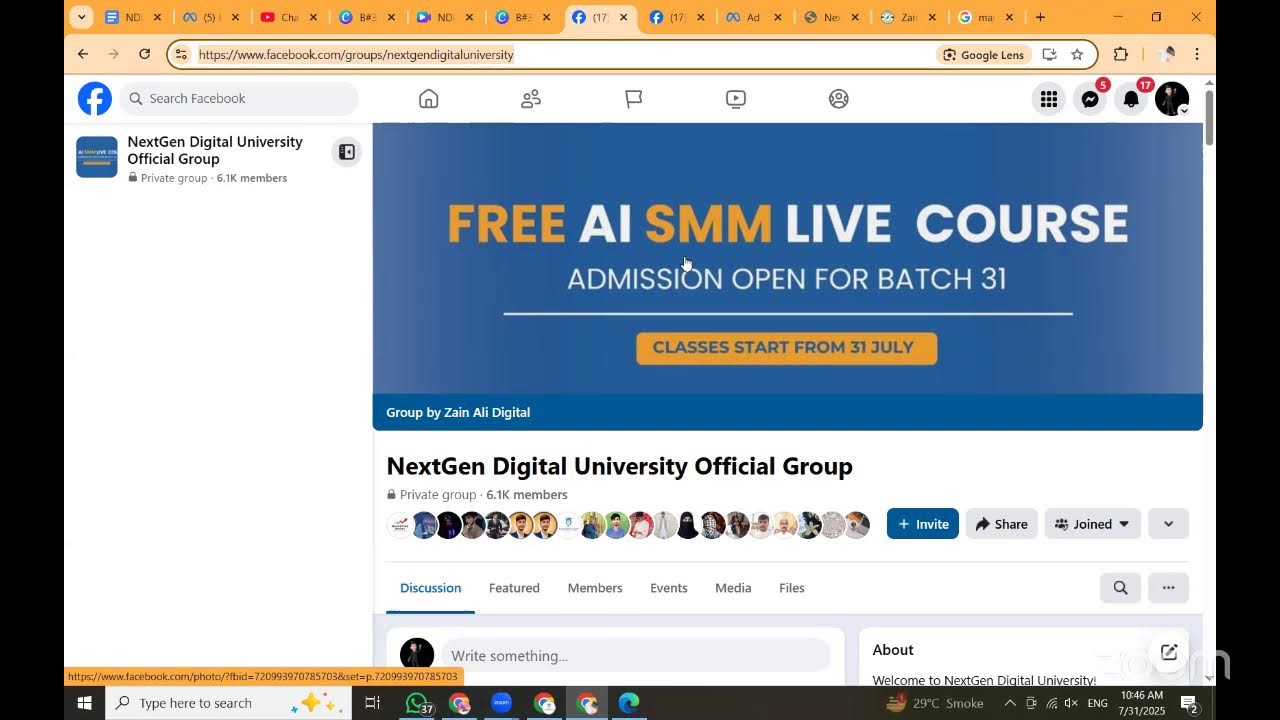
Task: View site information icon in address bar
Action: [181, 54]
